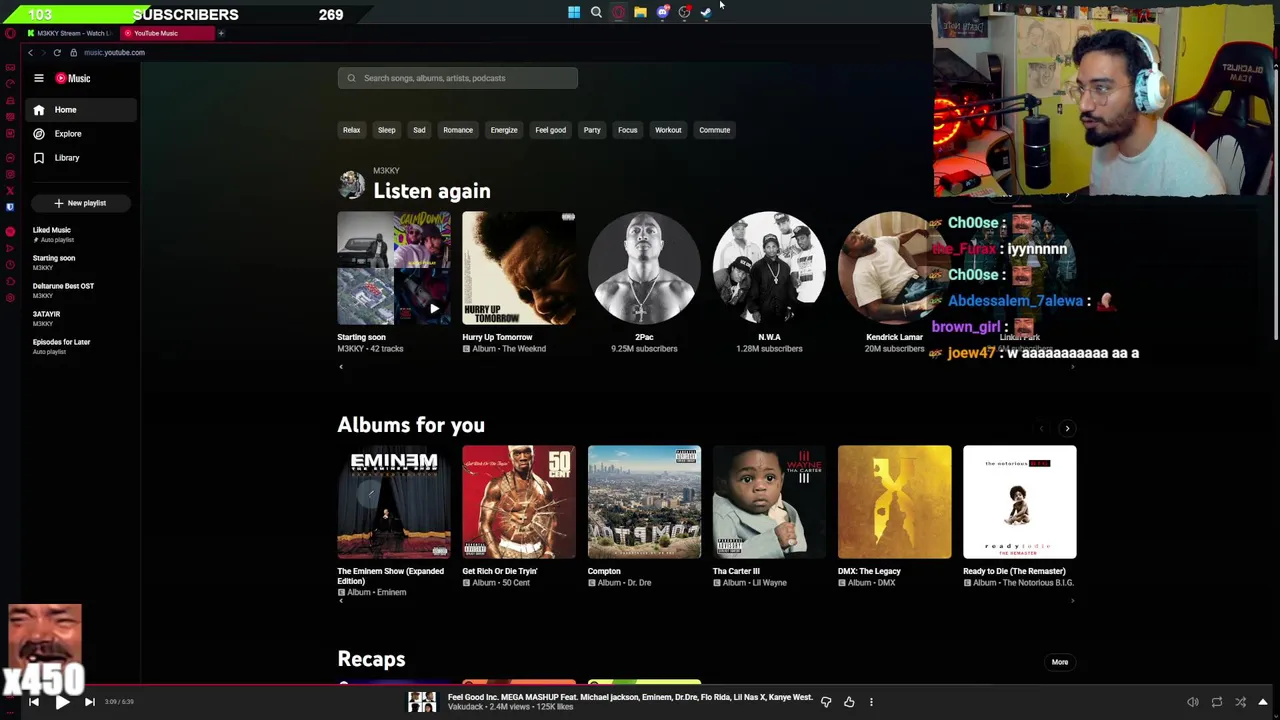The height and width of the screenshot is (720, 1280).
Task: Open the Compton album cover
Action: (644, 502)
